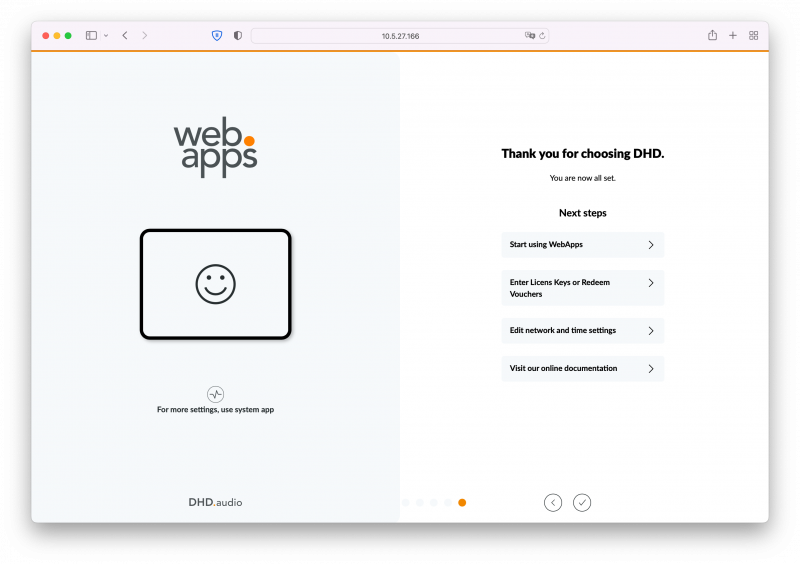
Task: Show the tab overview grid icon
Action: (753, 35)
